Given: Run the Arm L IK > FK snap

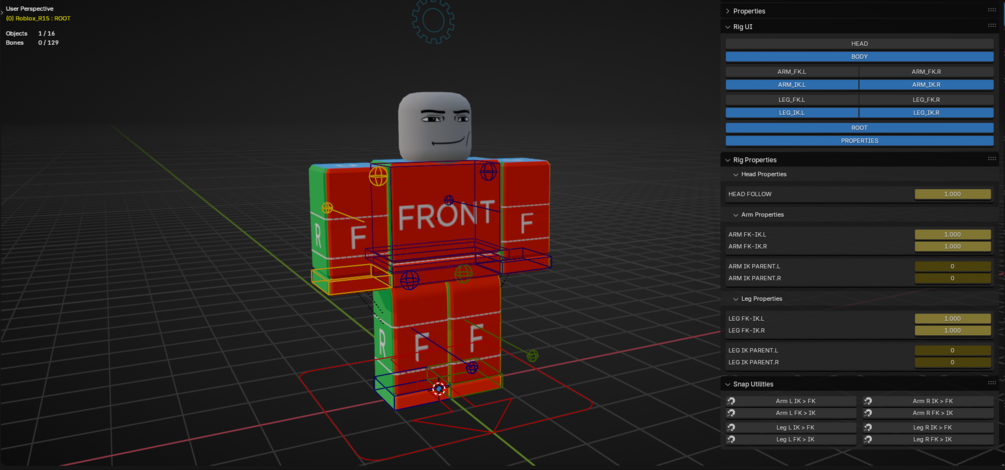Looking at the screenshot, I should (791, 401).
